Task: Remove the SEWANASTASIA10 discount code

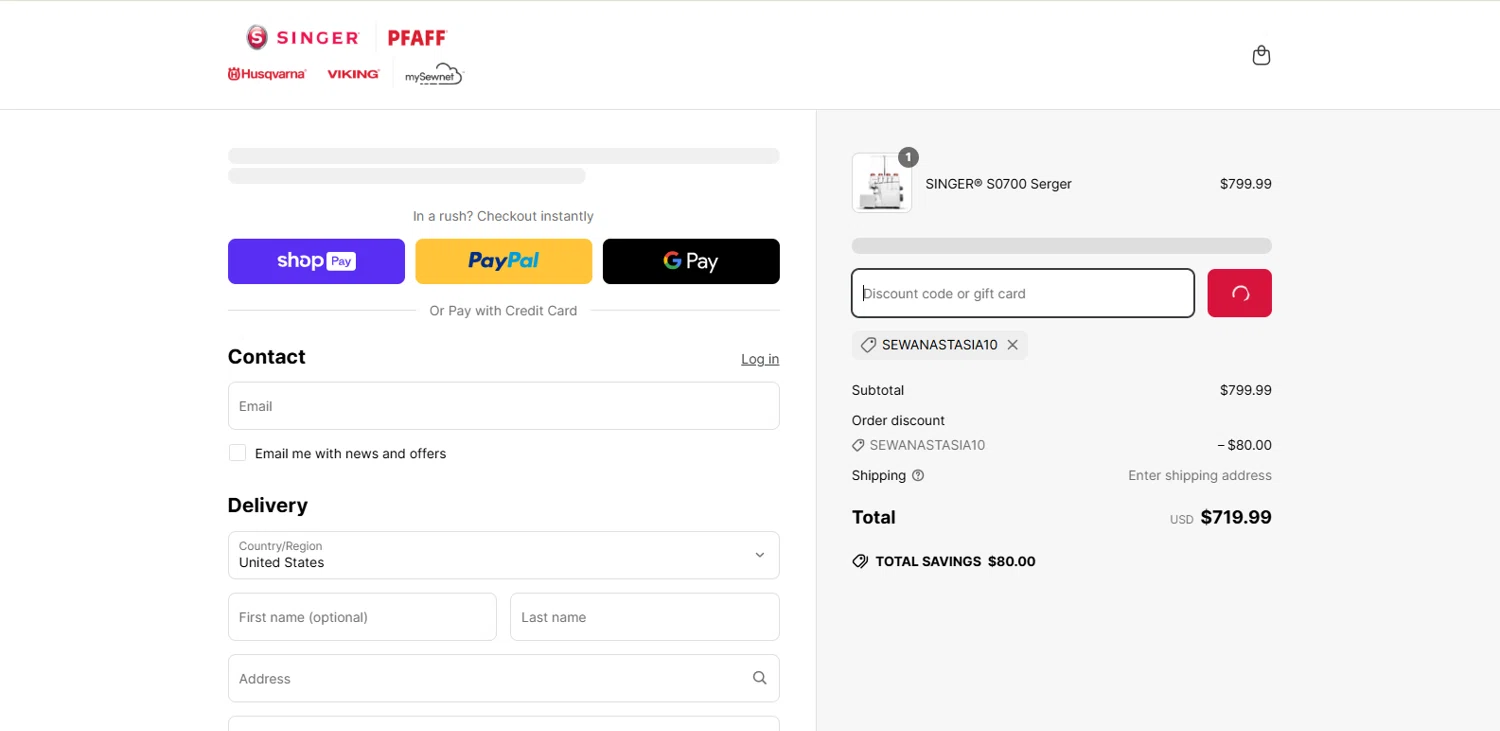Action: (1012, 345)
